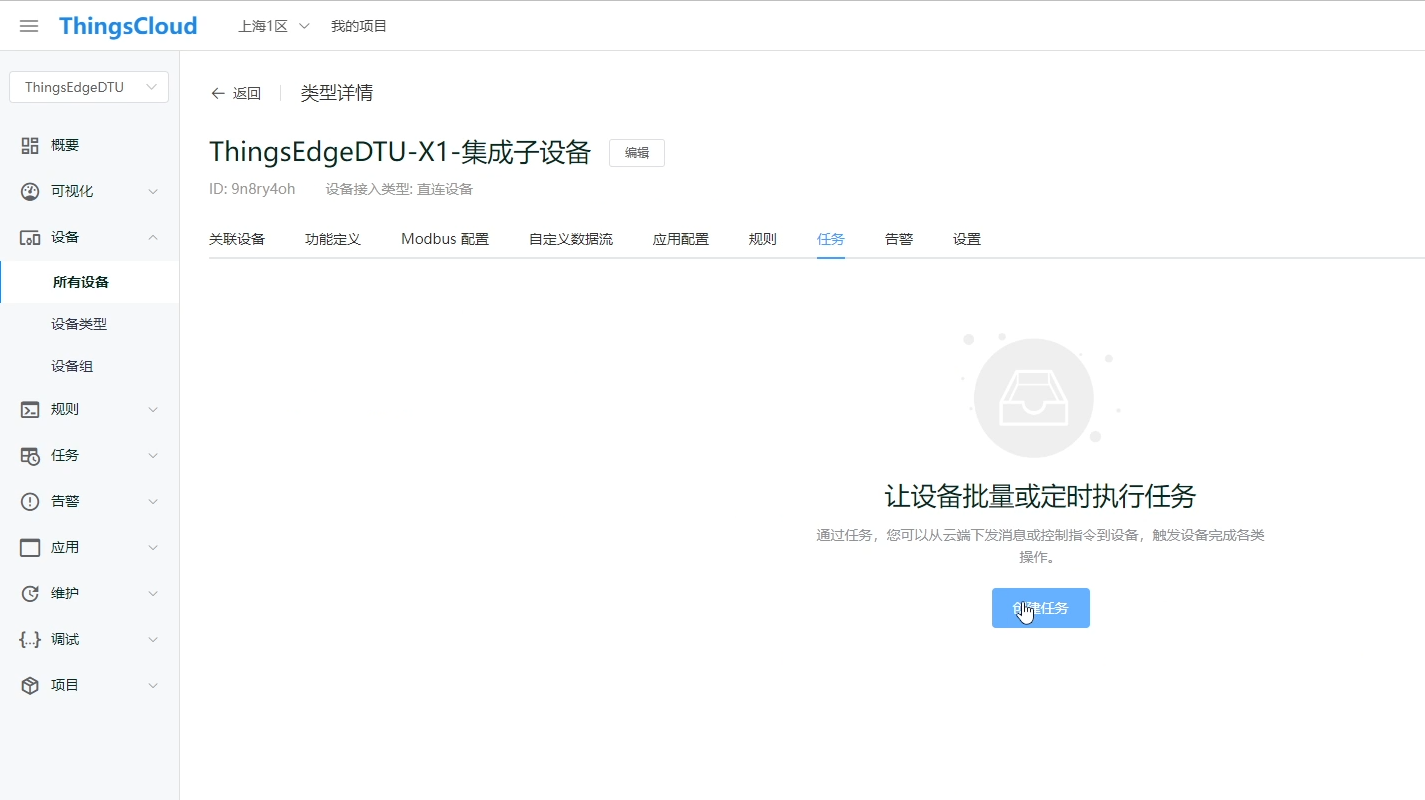1425x800 pixels.
Task: Click the 告警 alert circle icon
Action: [x=30, y=501]
